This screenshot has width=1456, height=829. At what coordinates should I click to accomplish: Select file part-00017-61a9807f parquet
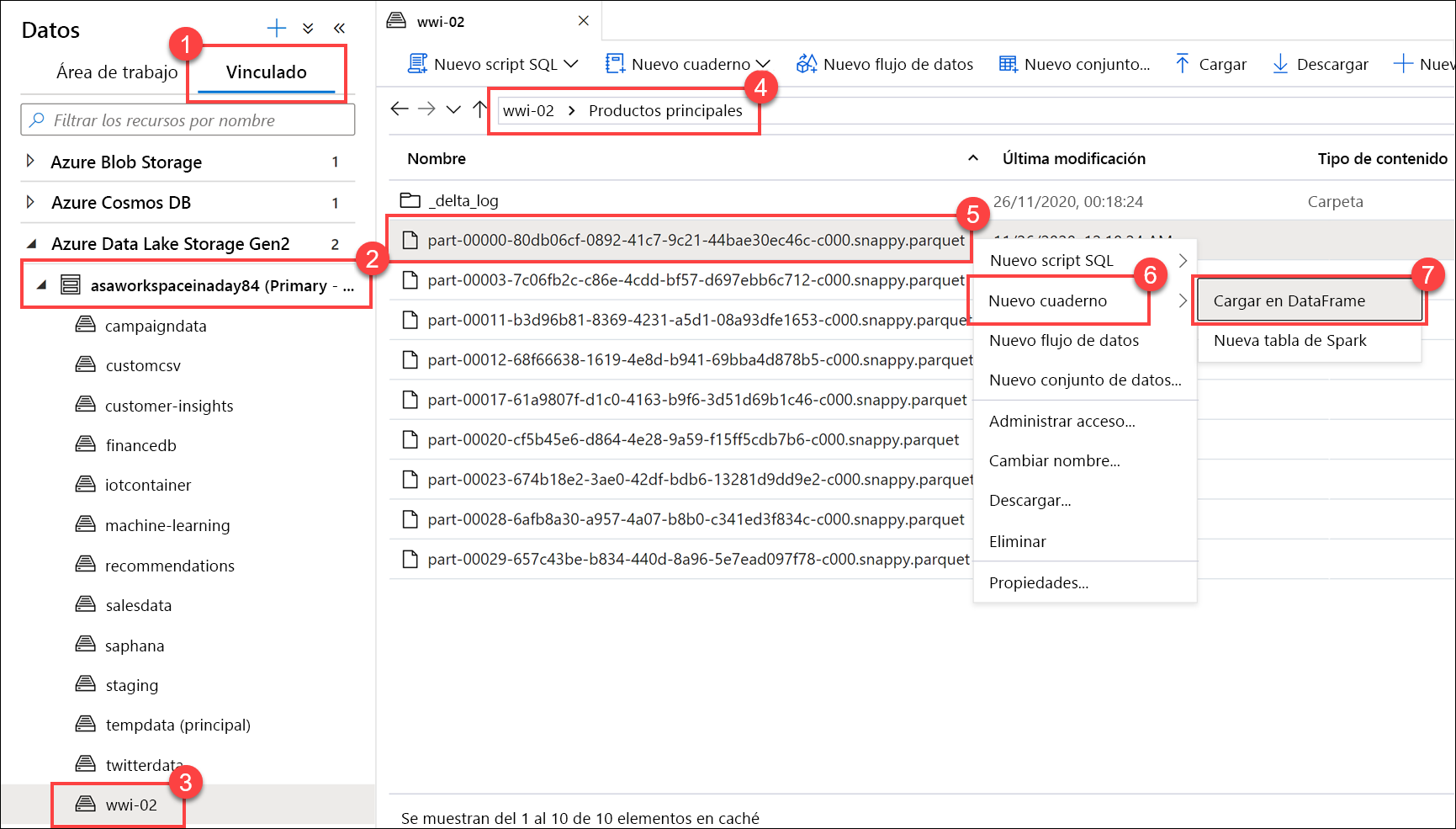coord(697,400)
